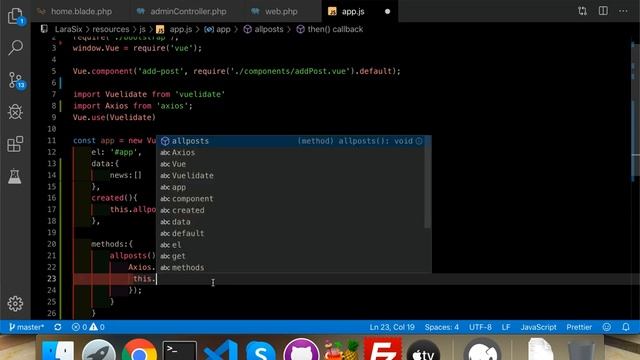Open the master branch selector in status bar
The width and height of the screenshot is (640, 360).
coord(26,327)
